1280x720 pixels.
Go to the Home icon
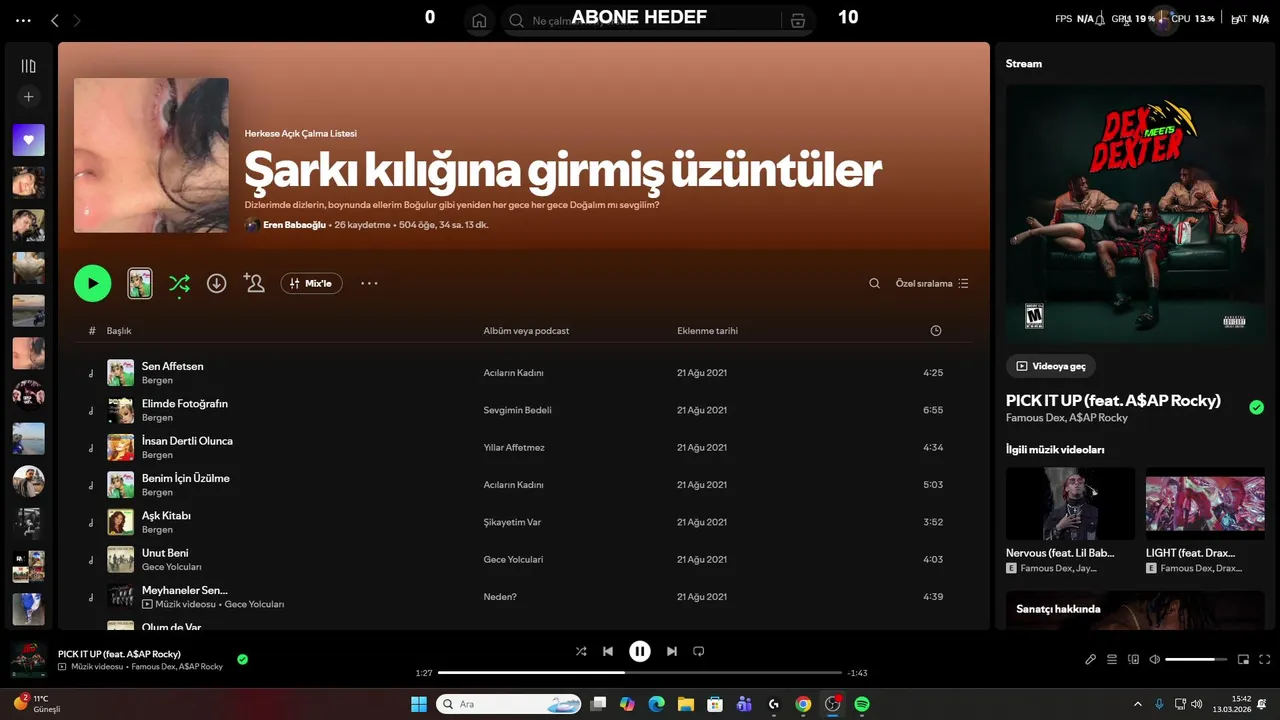pyautogui.click(x=479, y=20)
